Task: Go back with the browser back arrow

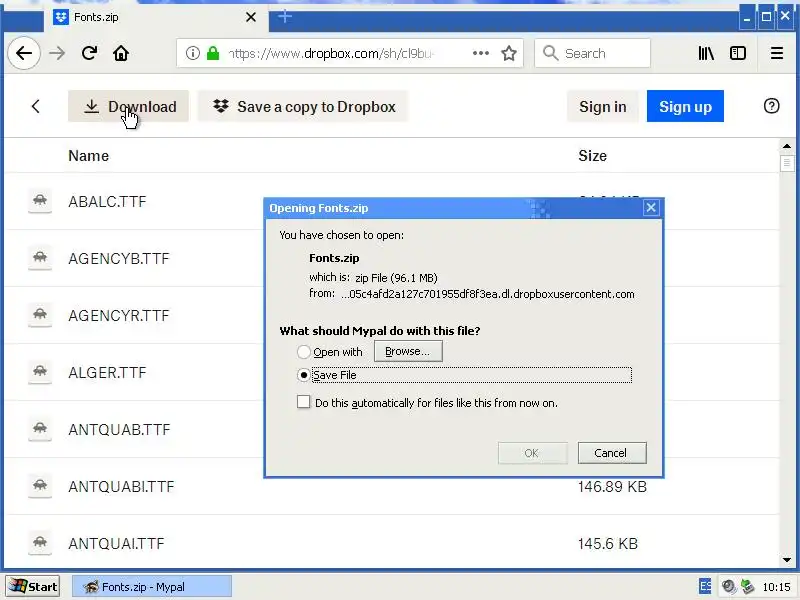Action: [24, 53]
